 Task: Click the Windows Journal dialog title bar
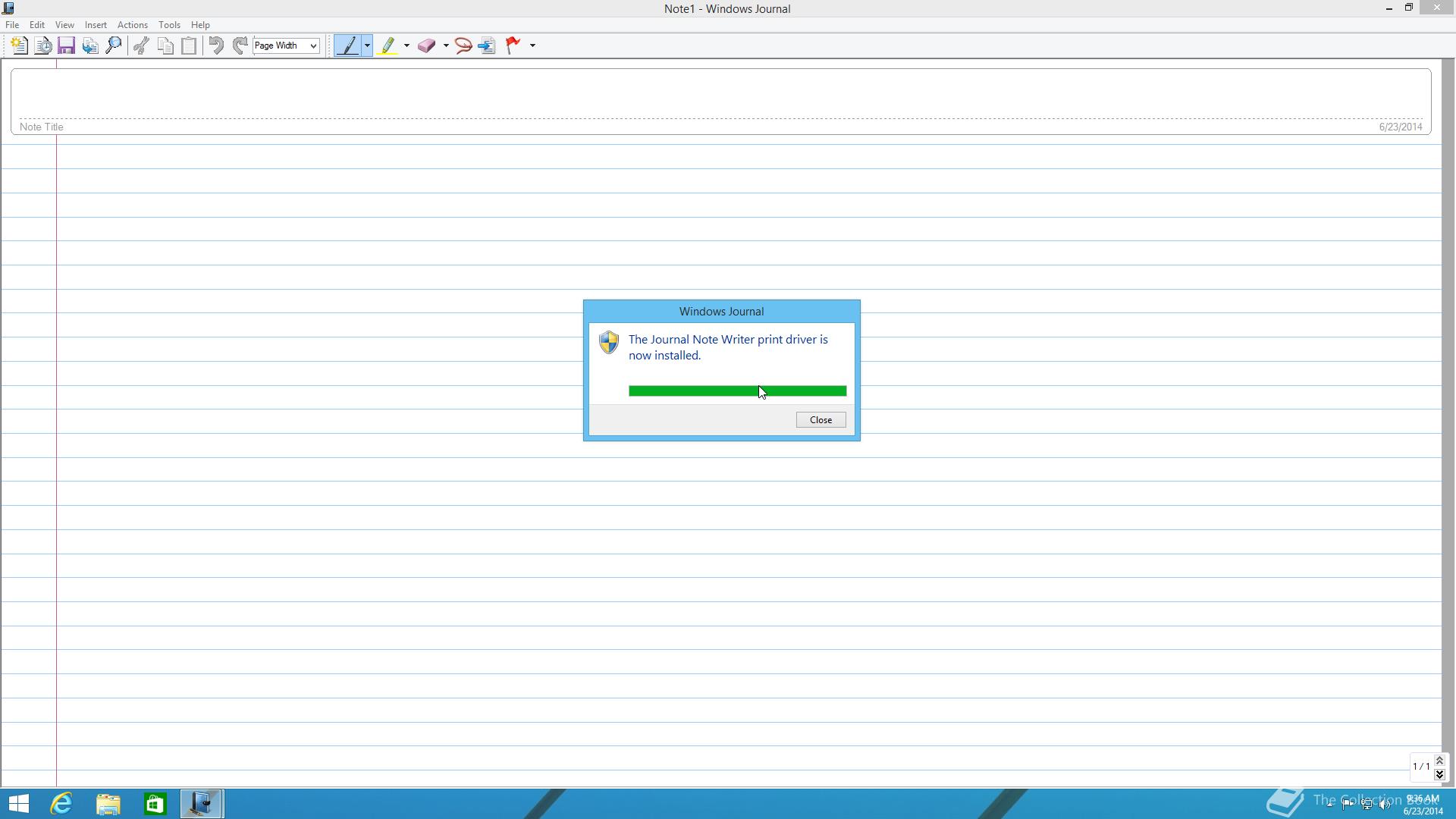(x=721, y=312)
